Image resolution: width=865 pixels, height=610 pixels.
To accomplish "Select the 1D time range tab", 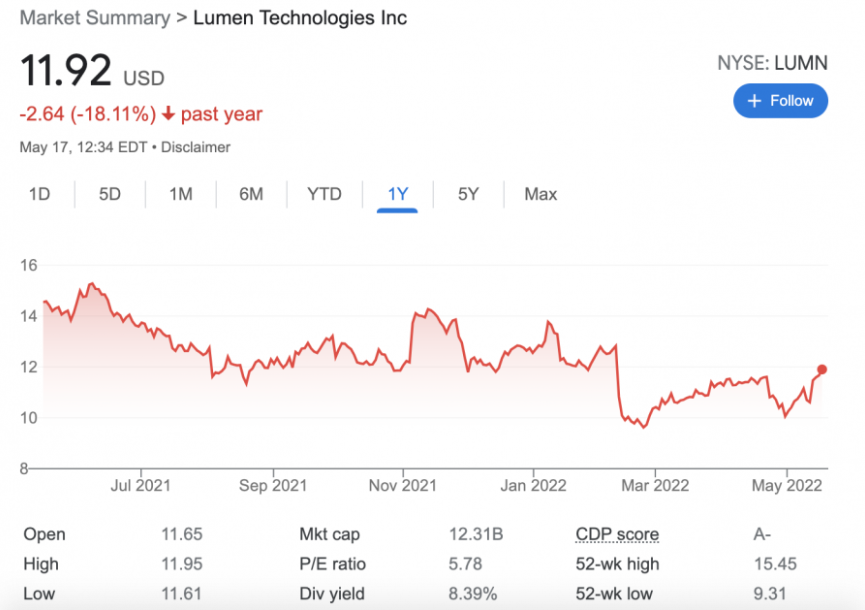I will point(39,194).
